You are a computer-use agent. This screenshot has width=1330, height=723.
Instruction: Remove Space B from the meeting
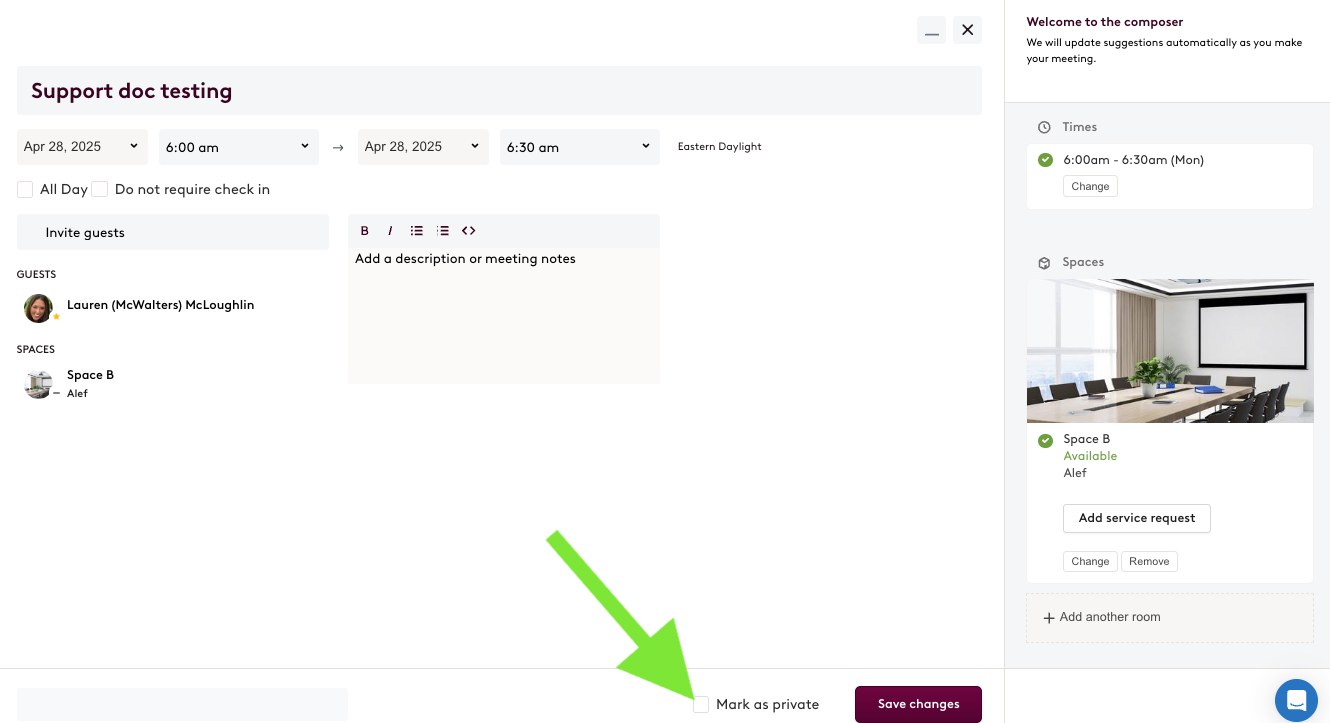click(x=1149, y=561)
